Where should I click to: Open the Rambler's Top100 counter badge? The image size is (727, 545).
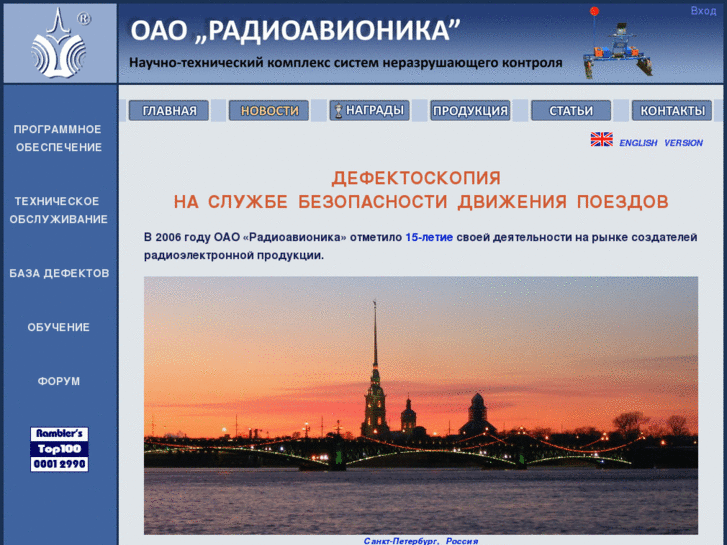59,449
